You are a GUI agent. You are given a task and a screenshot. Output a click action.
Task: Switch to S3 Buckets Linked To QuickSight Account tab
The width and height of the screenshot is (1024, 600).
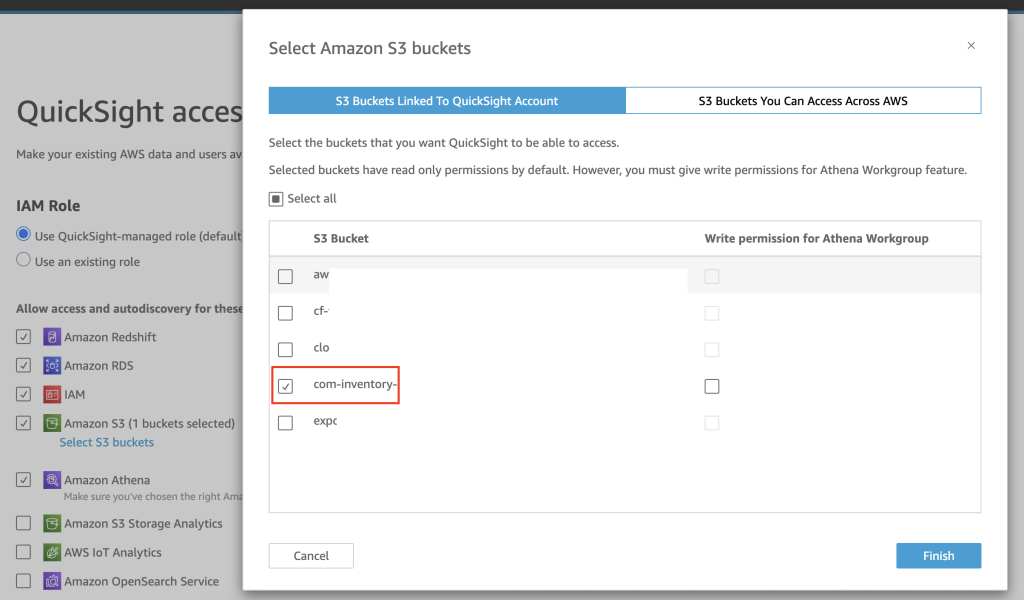point(447,101)
